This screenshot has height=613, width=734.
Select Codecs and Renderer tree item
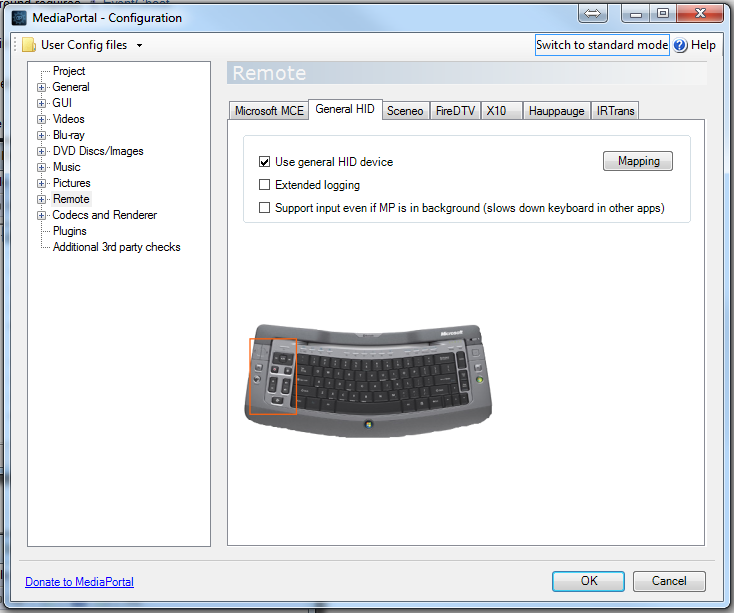click(104, 215)
